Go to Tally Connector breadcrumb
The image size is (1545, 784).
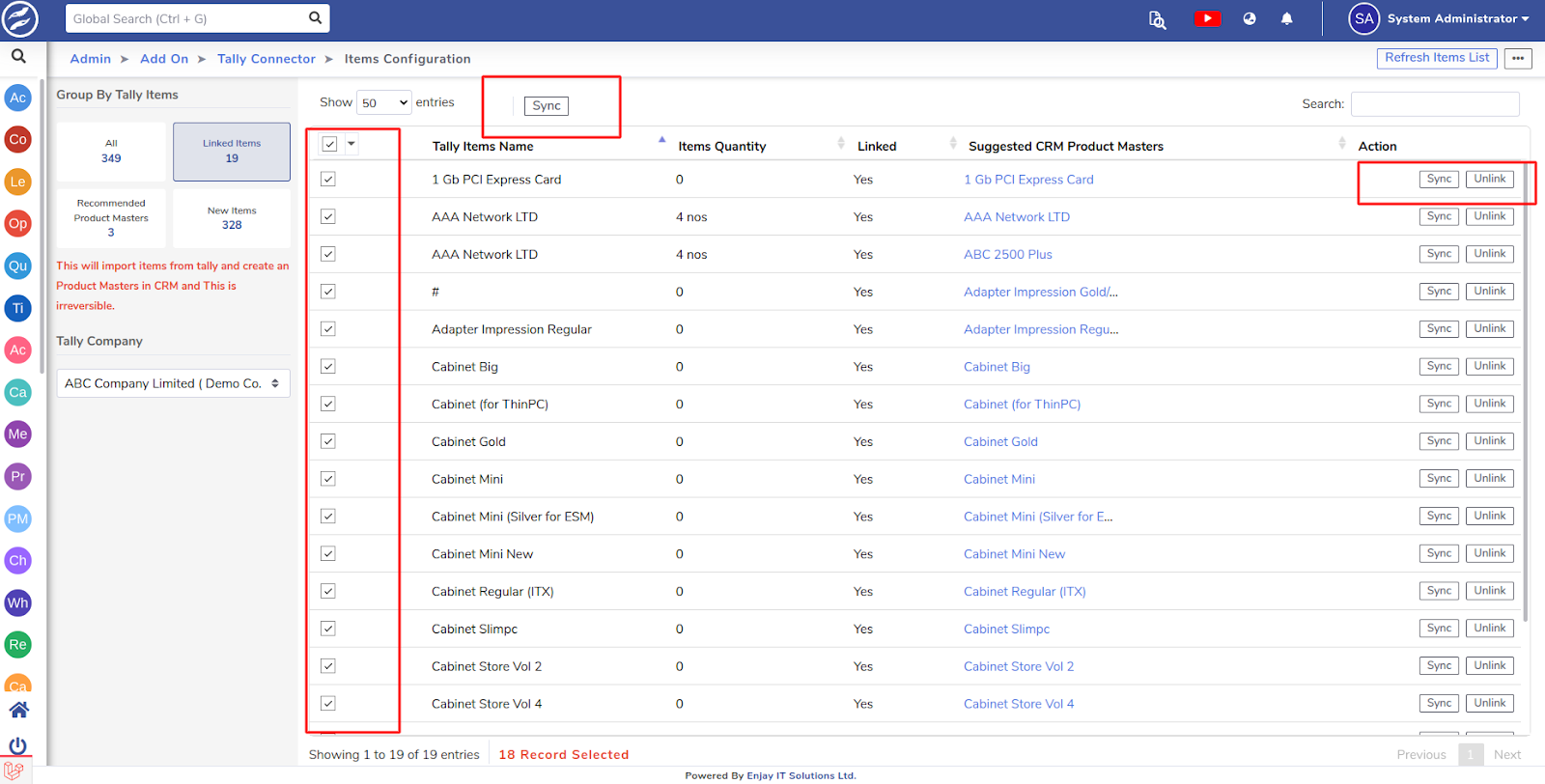(x=267, y=59)
